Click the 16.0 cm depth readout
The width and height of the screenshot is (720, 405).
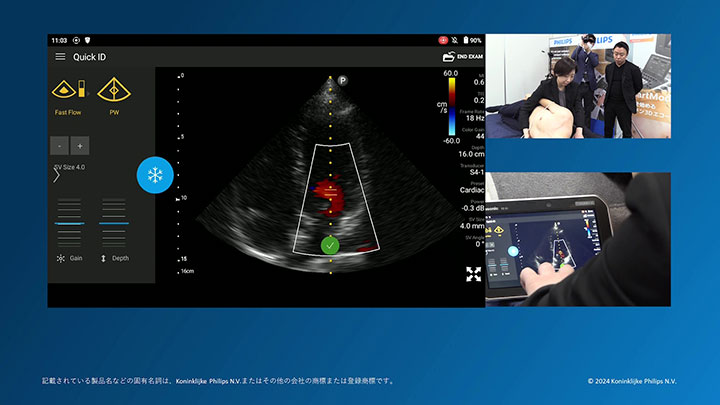[471, 154]
